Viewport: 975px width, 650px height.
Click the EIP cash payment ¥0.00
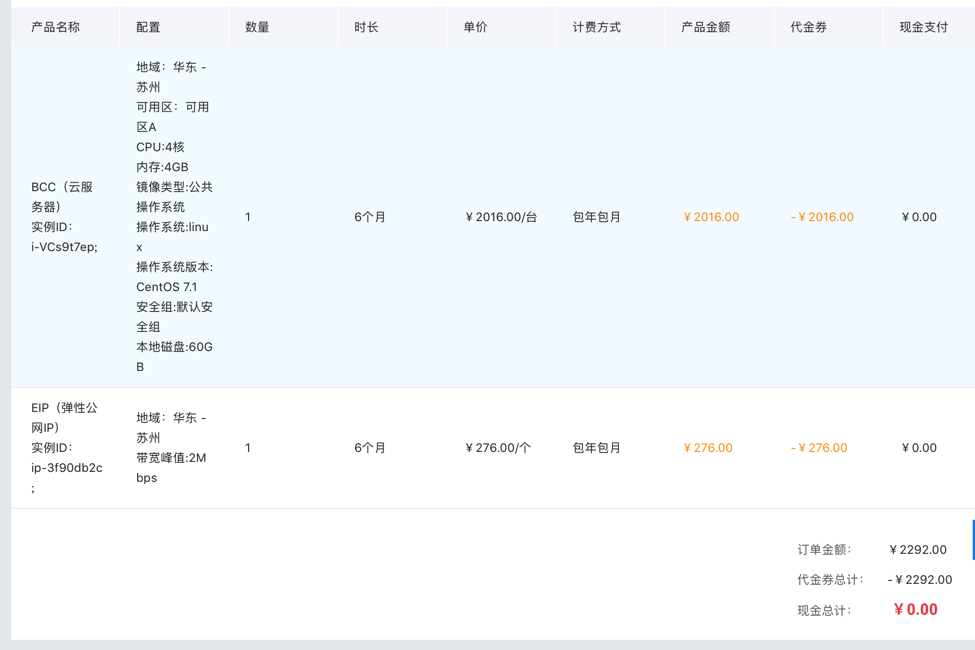point(919,448)
